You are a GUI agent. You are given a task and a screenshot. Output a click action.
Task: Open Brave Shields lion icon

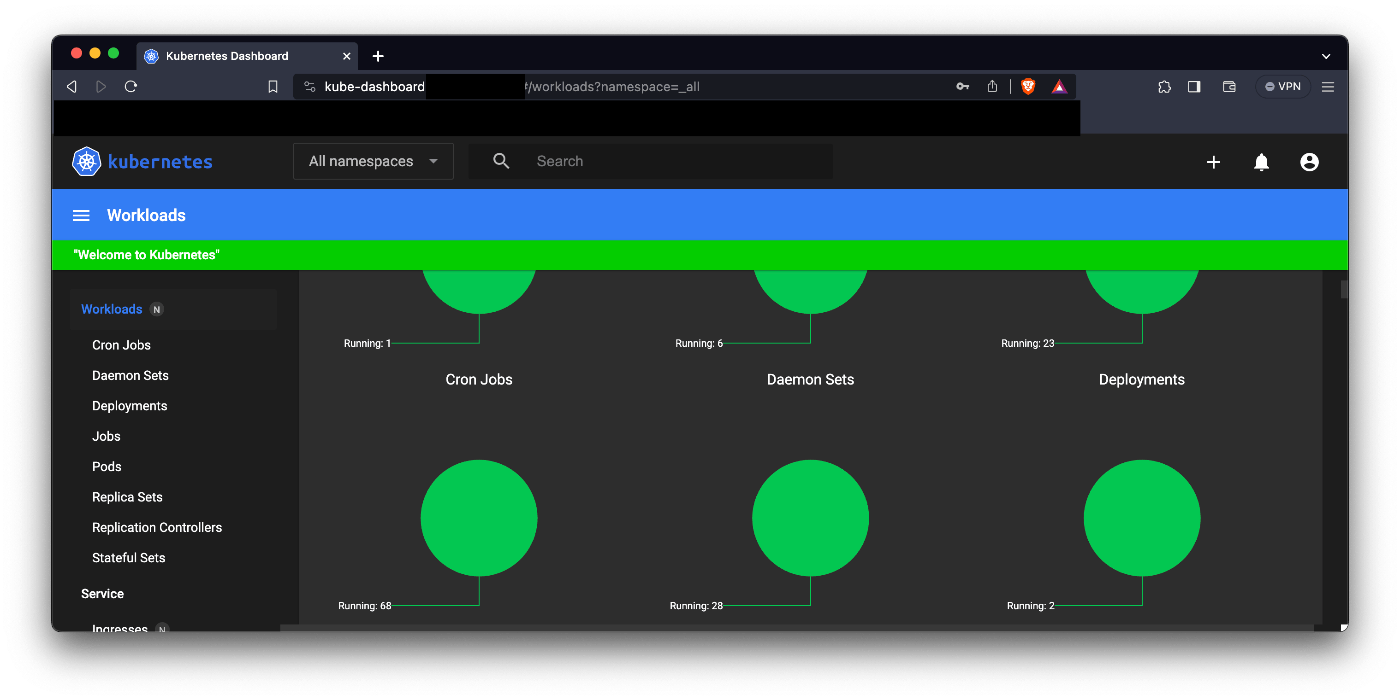pyautogui.click(x=1028, y=87)
